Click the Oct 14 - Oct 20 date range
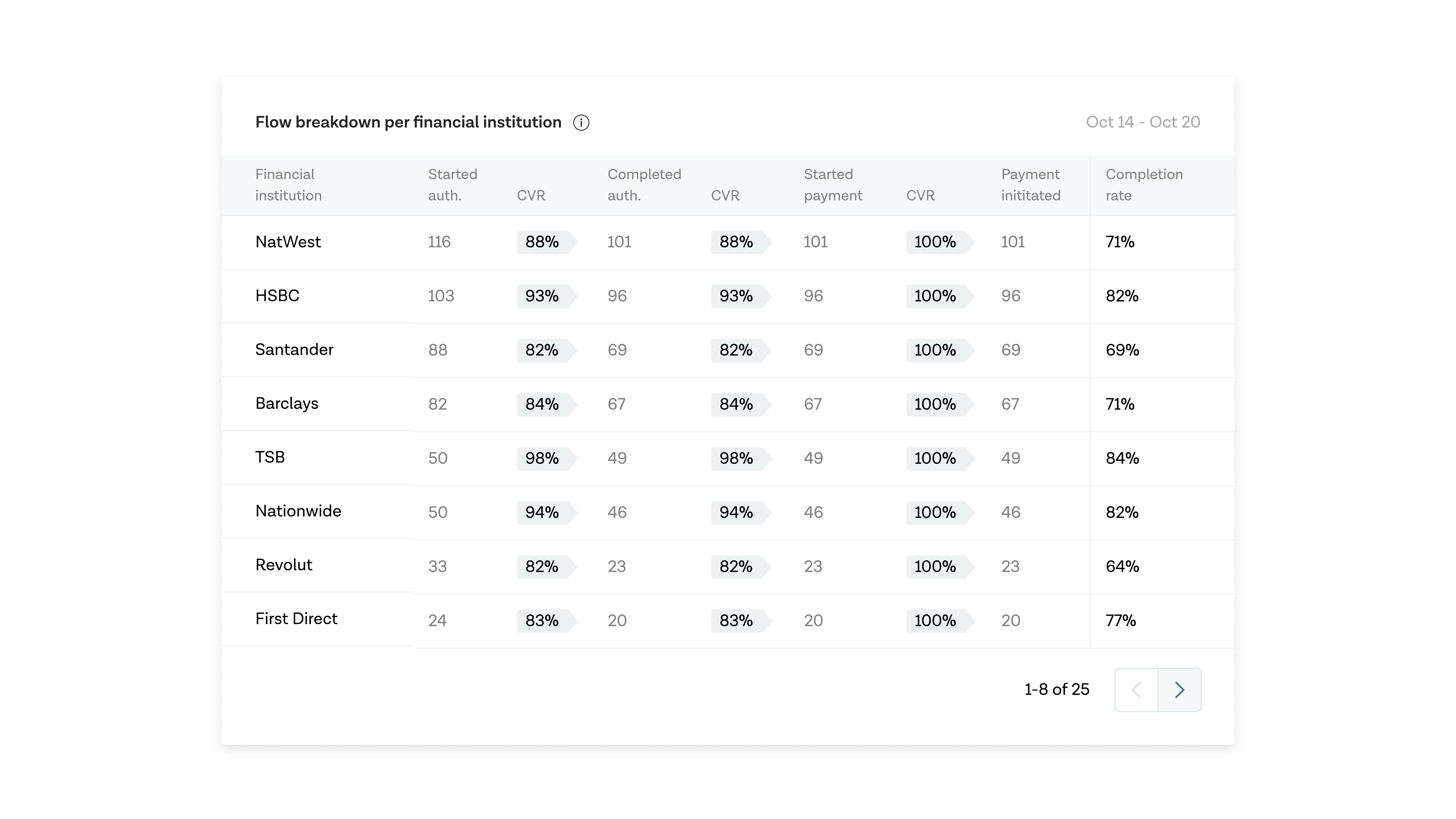The image size is (1456, 819). [x=1143, y=122]
